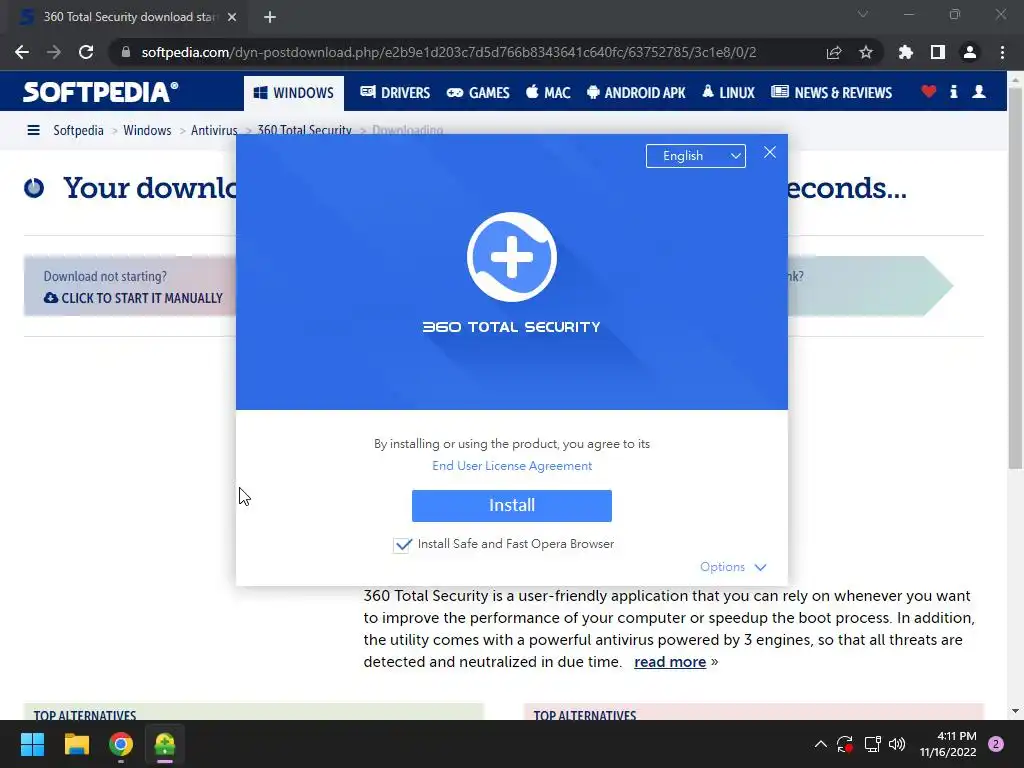The image size is (1024, 768).
Task: Open the Games section
Action: (x=478, y=93)
